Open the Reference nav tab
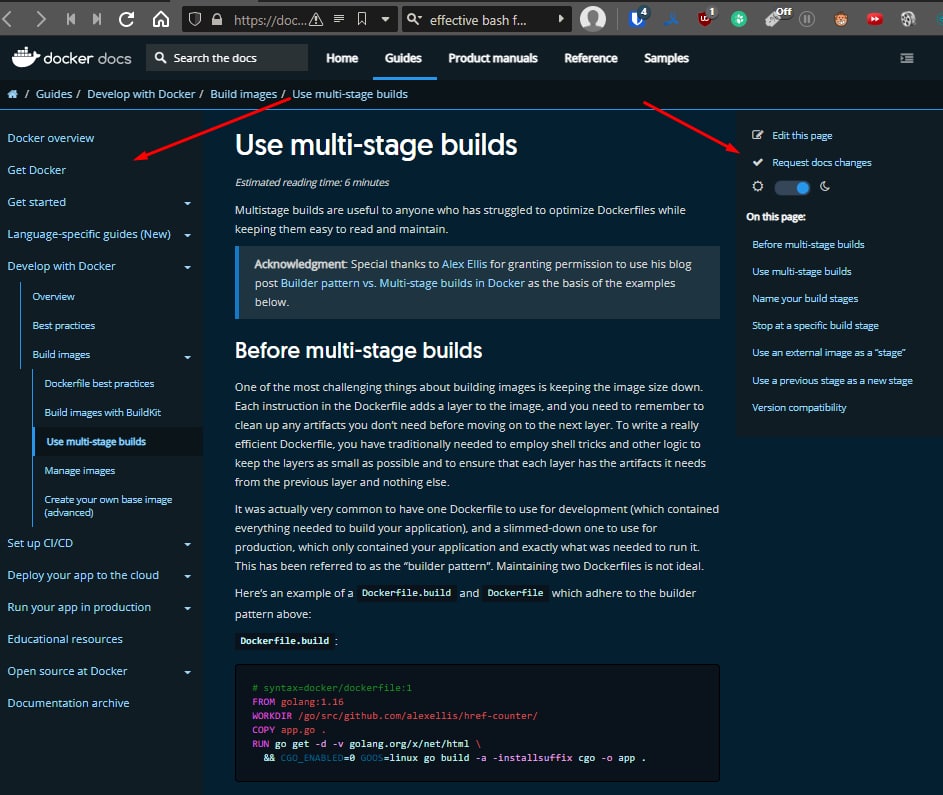 591,58
